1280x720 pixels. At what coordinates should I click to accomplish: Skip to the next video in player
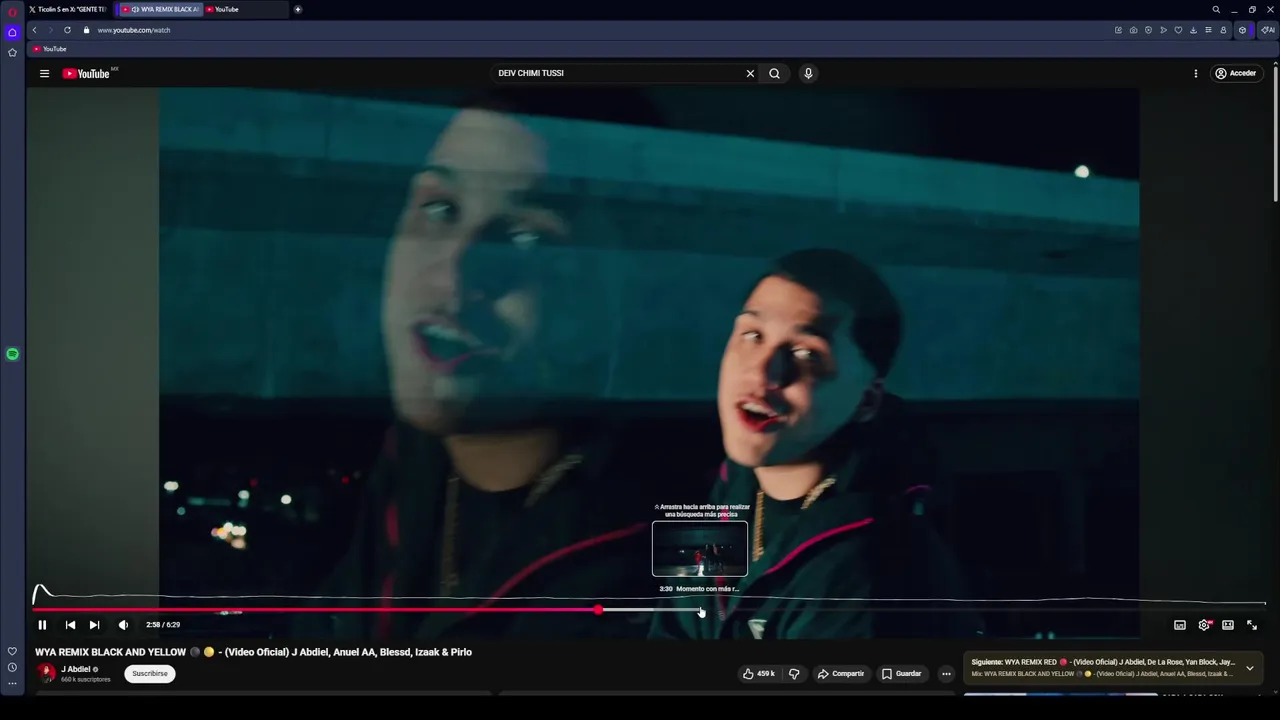tap(94, 625)
